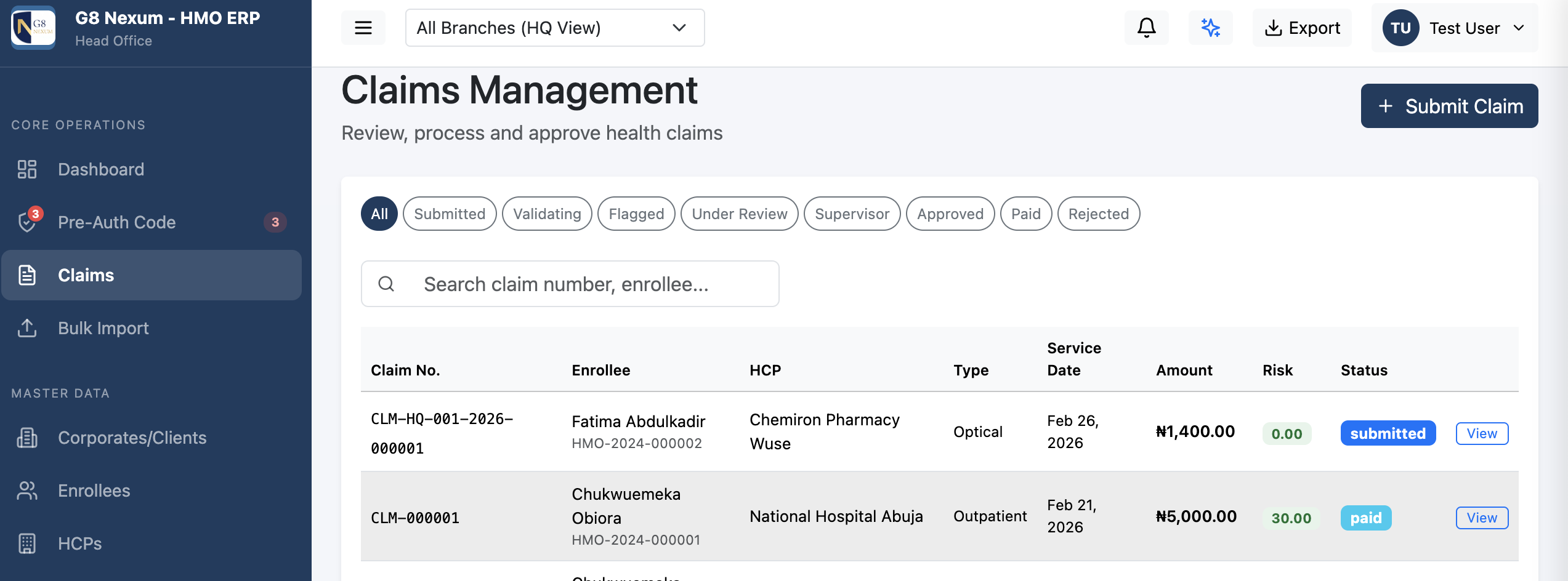
Task: Open the AI sparkle assistant
Action: click(1211, 28)
